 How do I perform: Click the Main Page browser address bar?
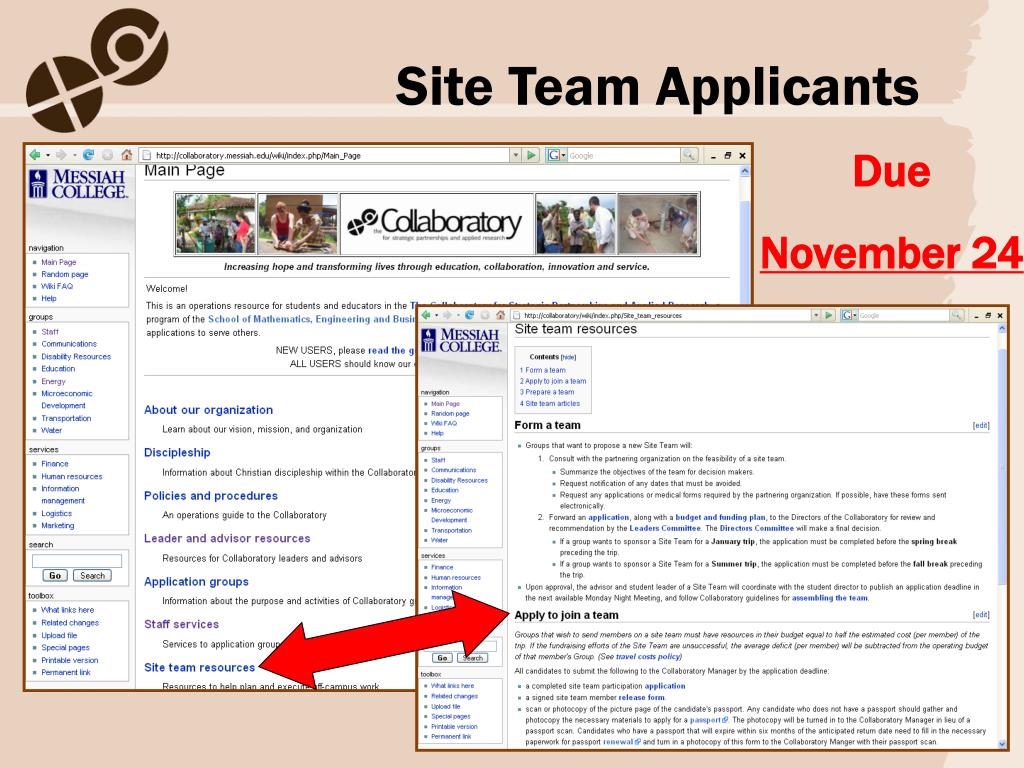tap(325, 155)
